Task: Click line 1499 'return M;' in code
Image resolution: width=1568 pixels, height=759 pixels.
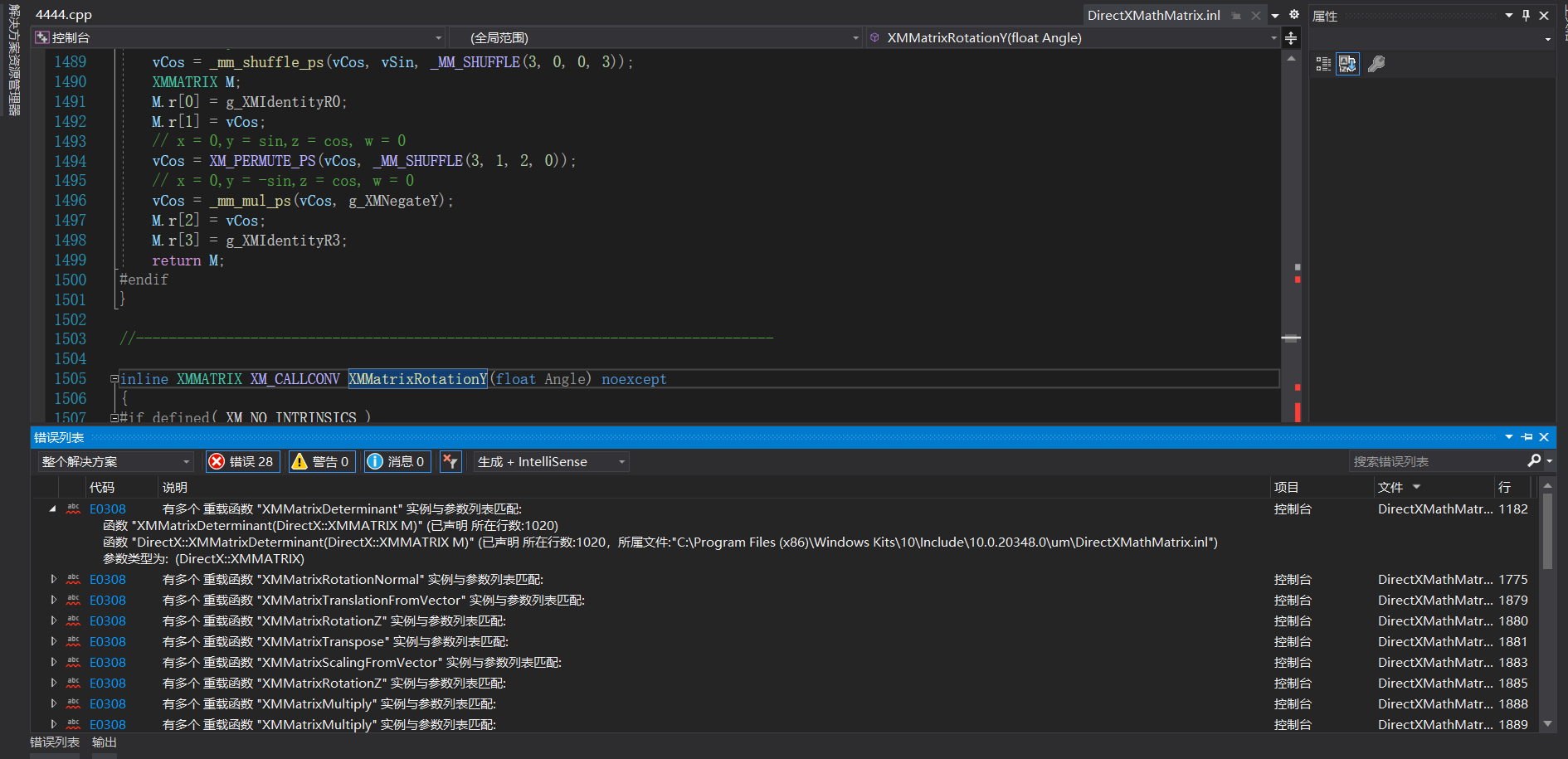Action: (x=187, y=260)
